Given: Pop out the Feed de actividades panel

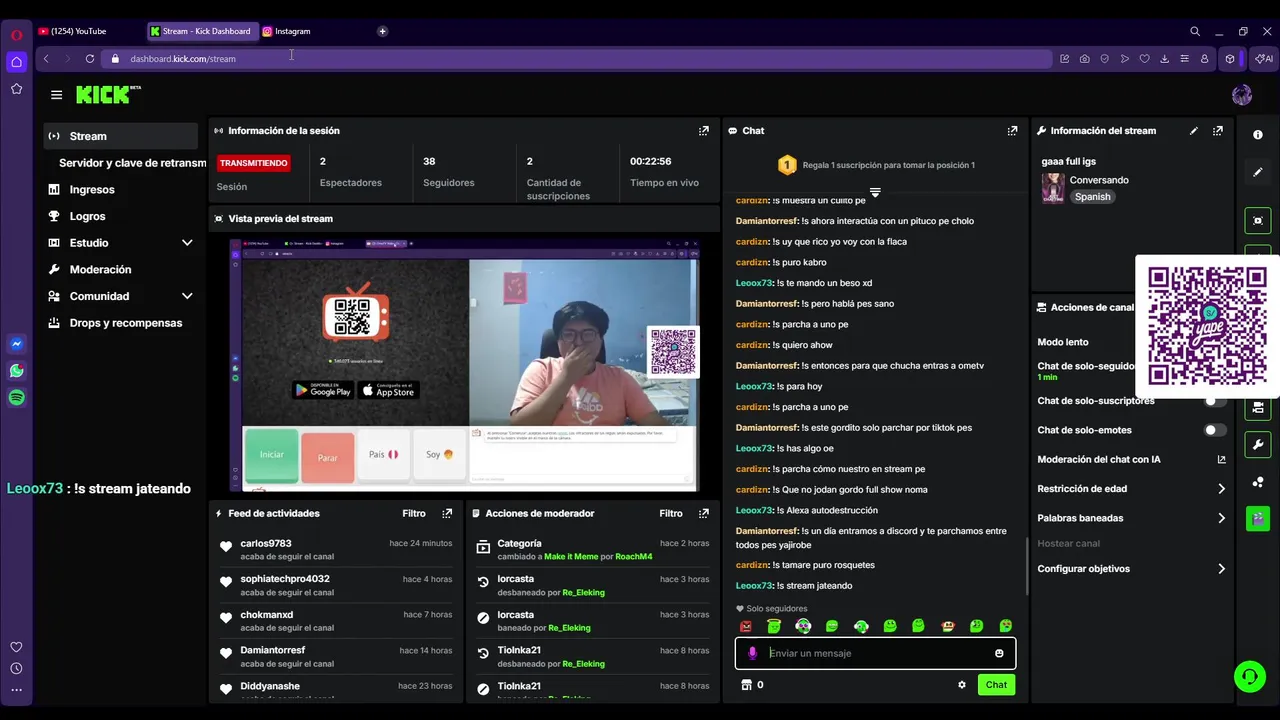Looking at the screenshot, I should coord(447,514).
